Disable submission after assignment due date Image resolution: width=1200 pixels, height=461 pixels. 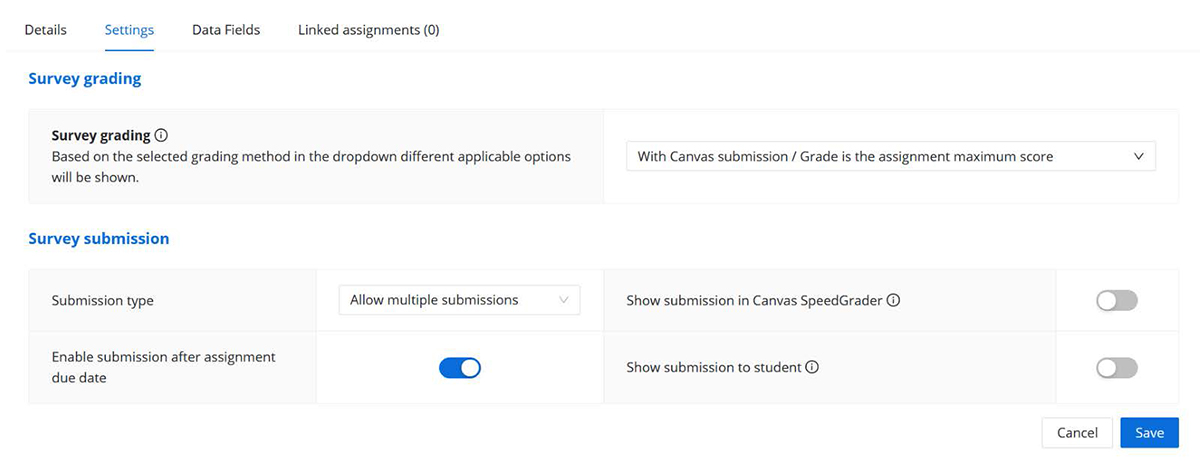point(460,368)
